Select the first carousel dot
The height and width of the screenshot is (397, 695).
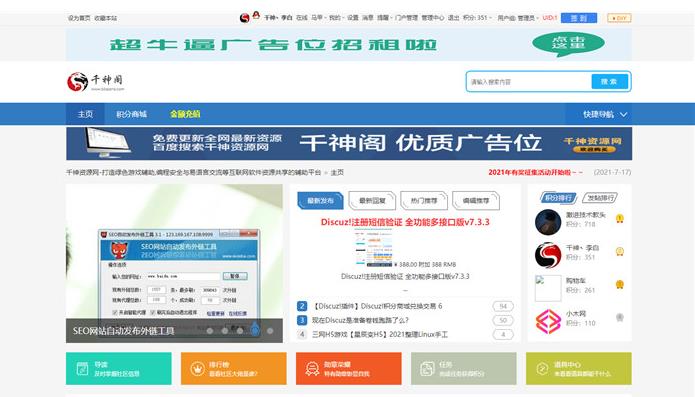pos(210,331)
